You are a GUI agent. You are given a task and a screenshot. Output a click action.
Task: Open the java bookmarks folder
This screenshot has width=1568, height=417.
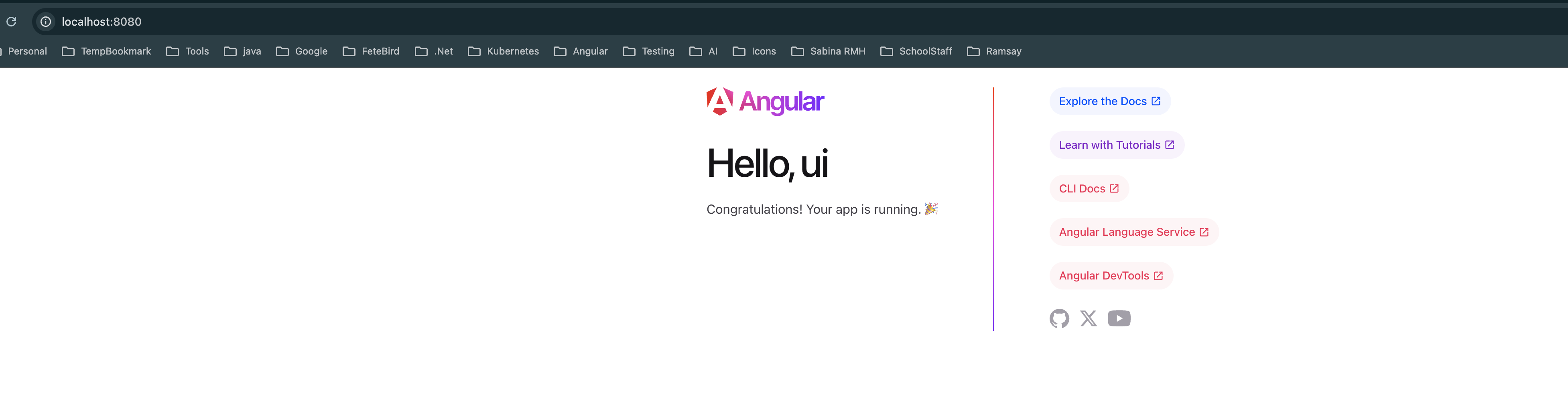tap(242, 51)
